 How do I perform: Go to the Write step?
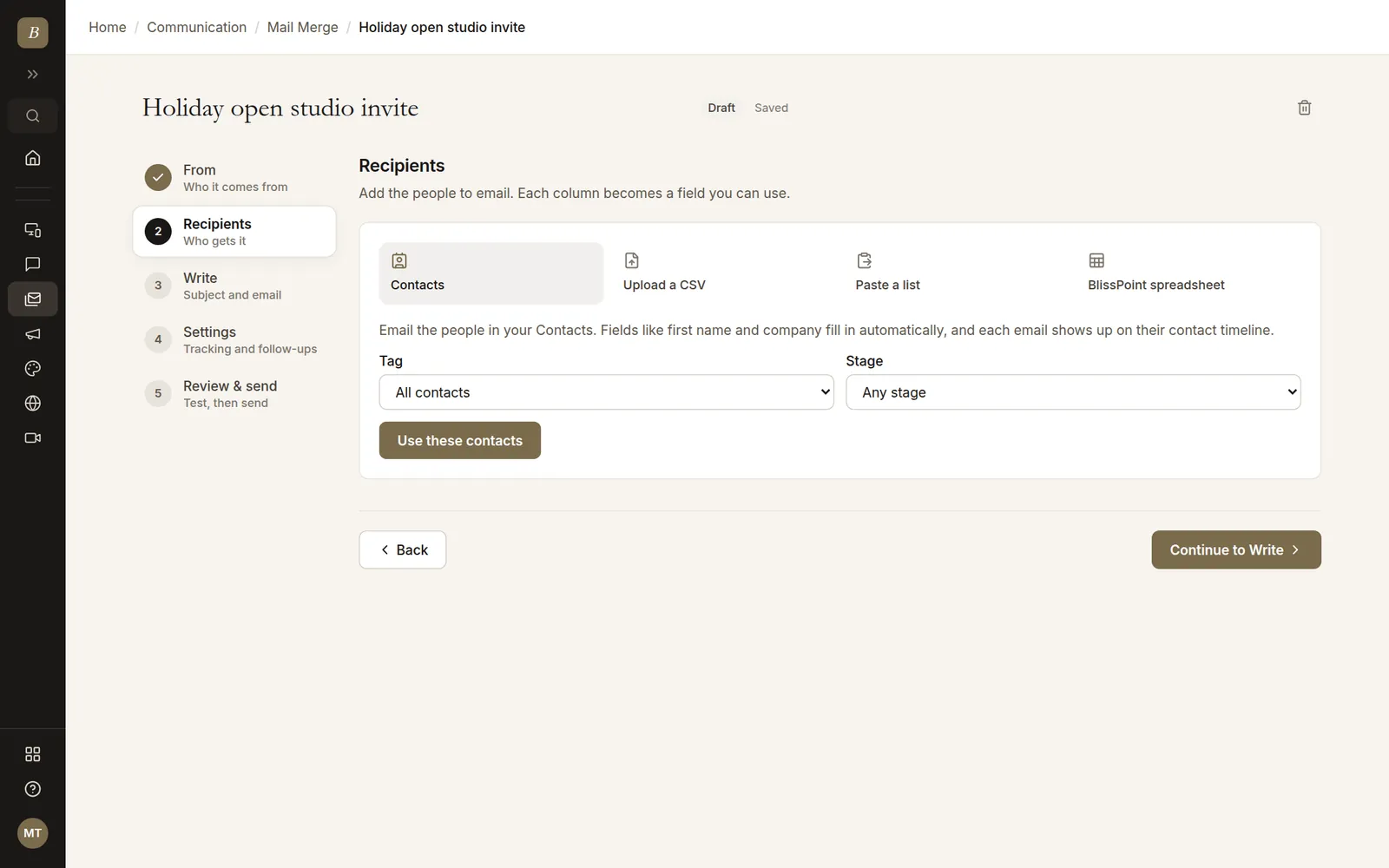pyautogui.click(x=234, y=286)
